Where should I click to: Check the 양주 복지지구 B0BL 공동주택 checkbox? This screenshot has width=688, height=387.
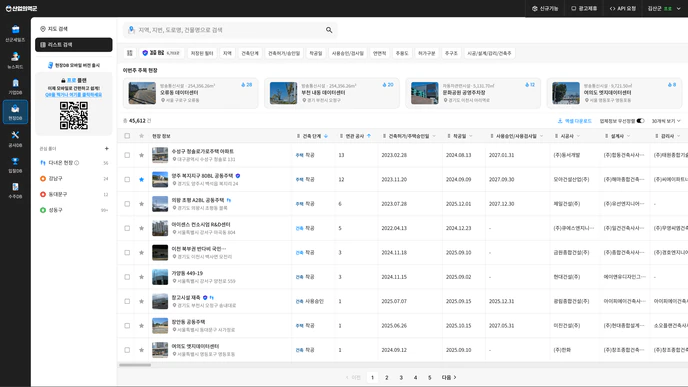pos(127,179)
